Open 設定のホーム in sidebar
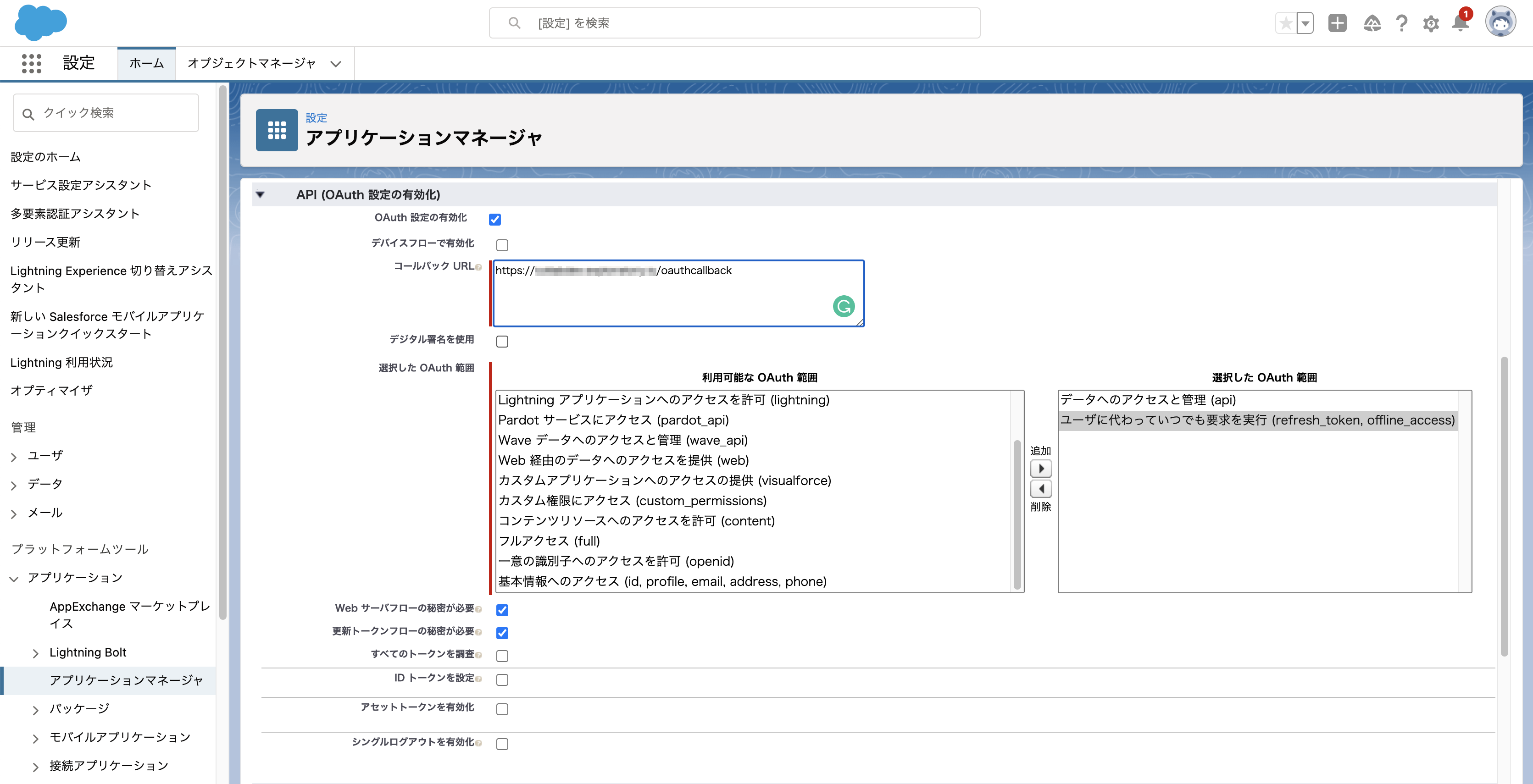This screenshot has width=1533, height=784. coord(46,157)
